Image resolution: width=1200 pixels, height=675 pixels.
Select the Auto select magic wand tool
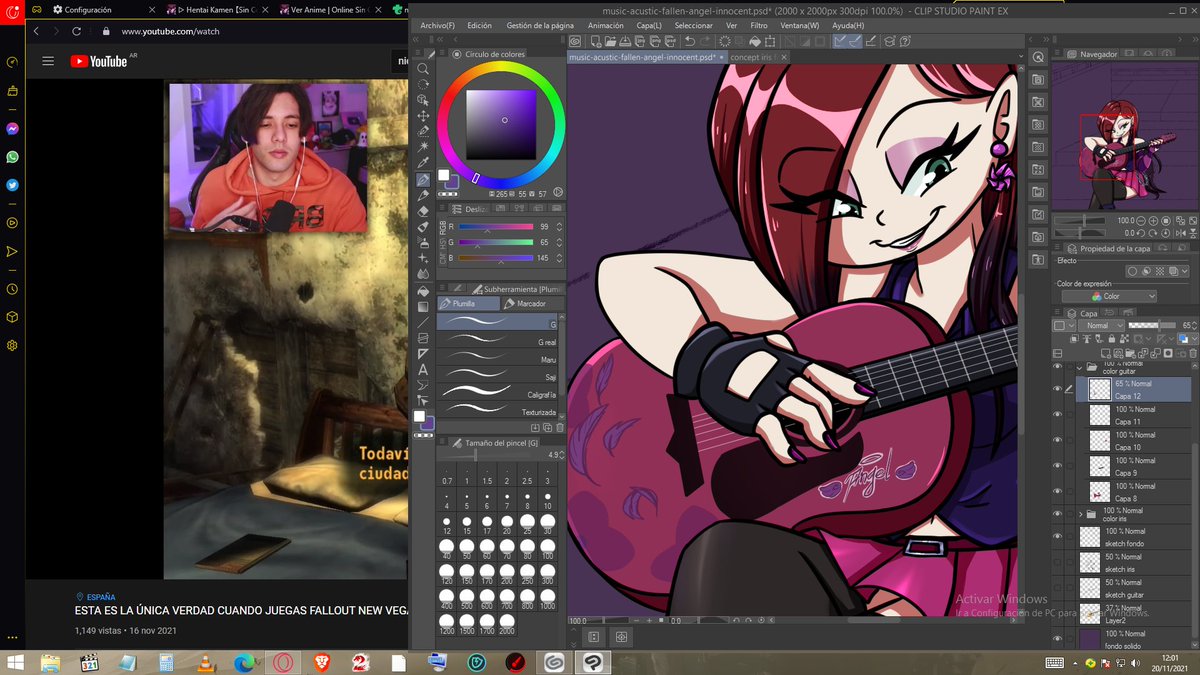click(x=424, y=147)
